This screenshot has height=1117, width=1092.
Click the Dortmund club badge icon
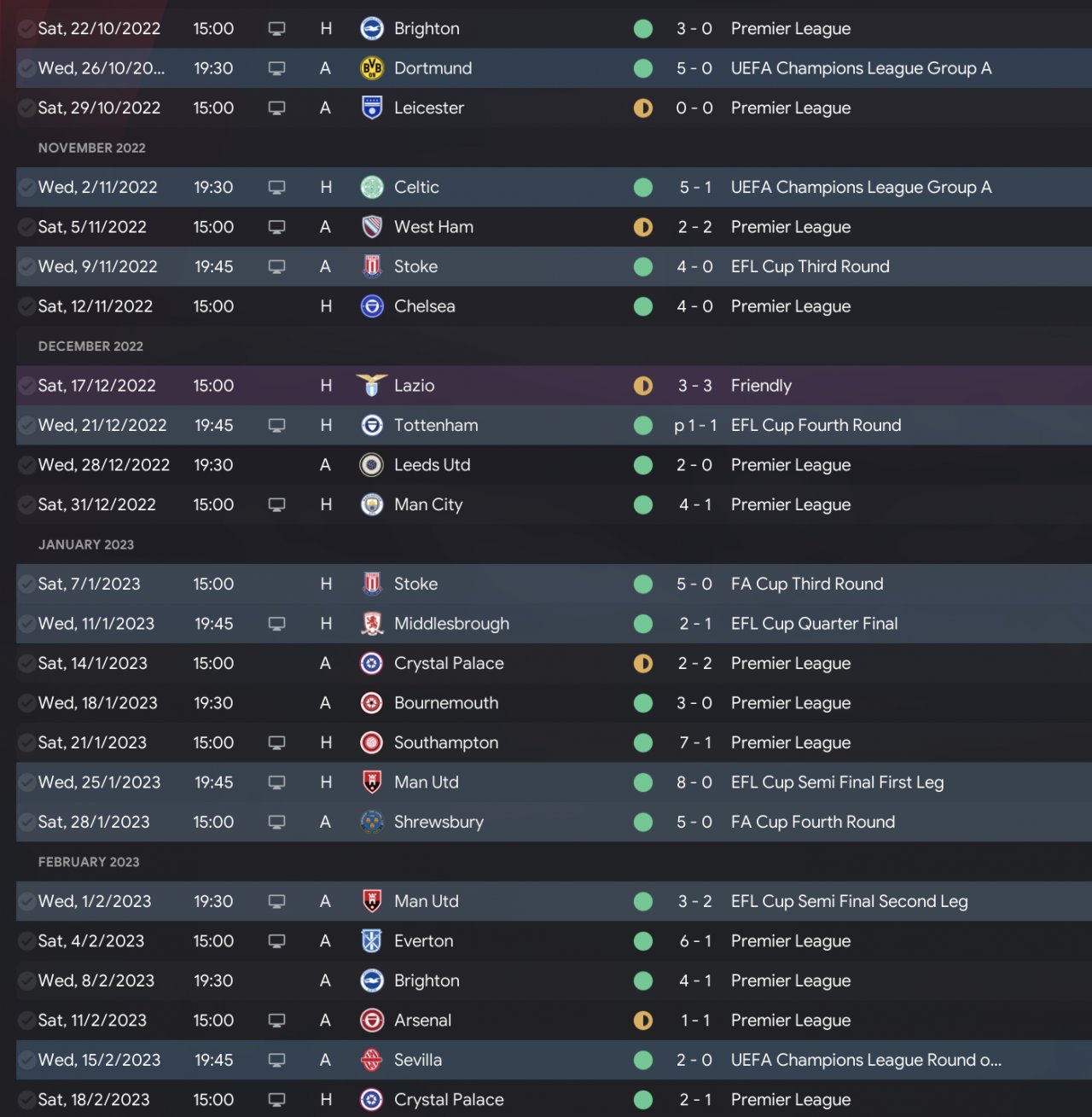(372, 68)
